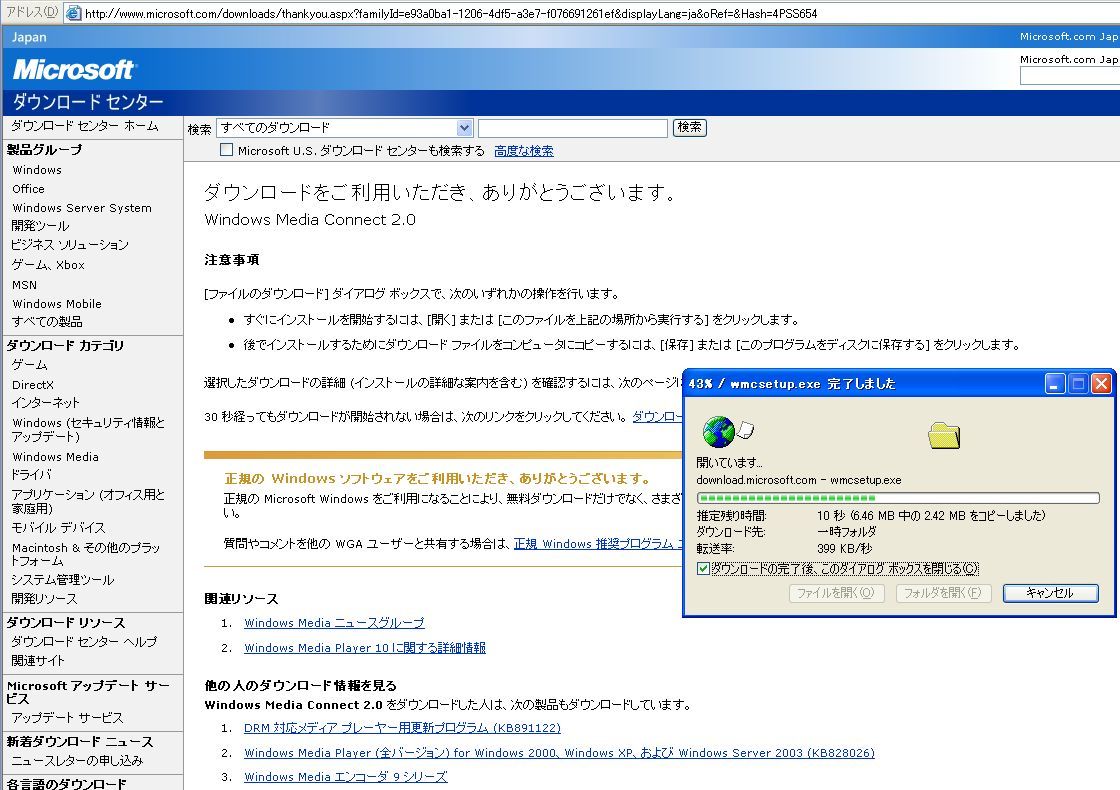This screenshot has height=790, width=1120.
Task: Open ダウンロード センター ホーム menu item
Action: pos(84,126)
